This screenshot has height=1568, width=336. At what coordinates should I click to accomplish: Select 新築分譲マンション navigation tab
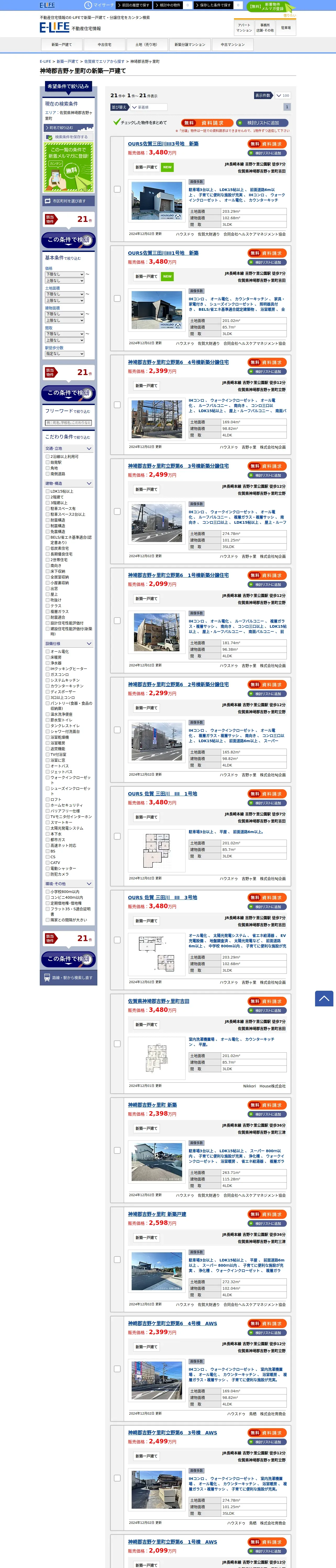tap(190, 44)
